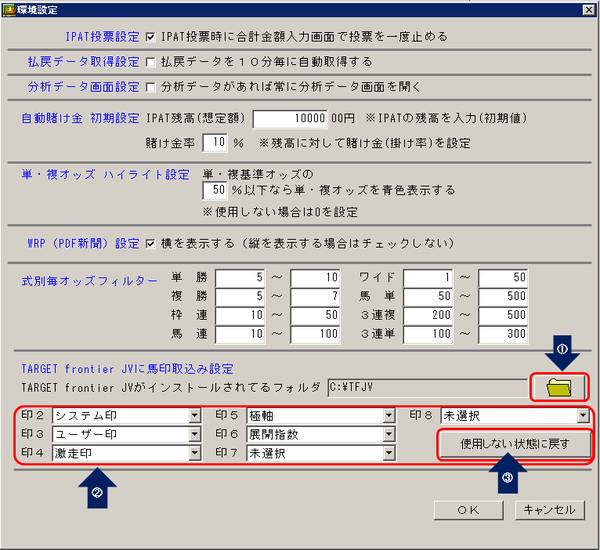Click the 払戻データ取得設定 heading text
The height and width of the screenshot is (550, 600).
pos(84,62)
